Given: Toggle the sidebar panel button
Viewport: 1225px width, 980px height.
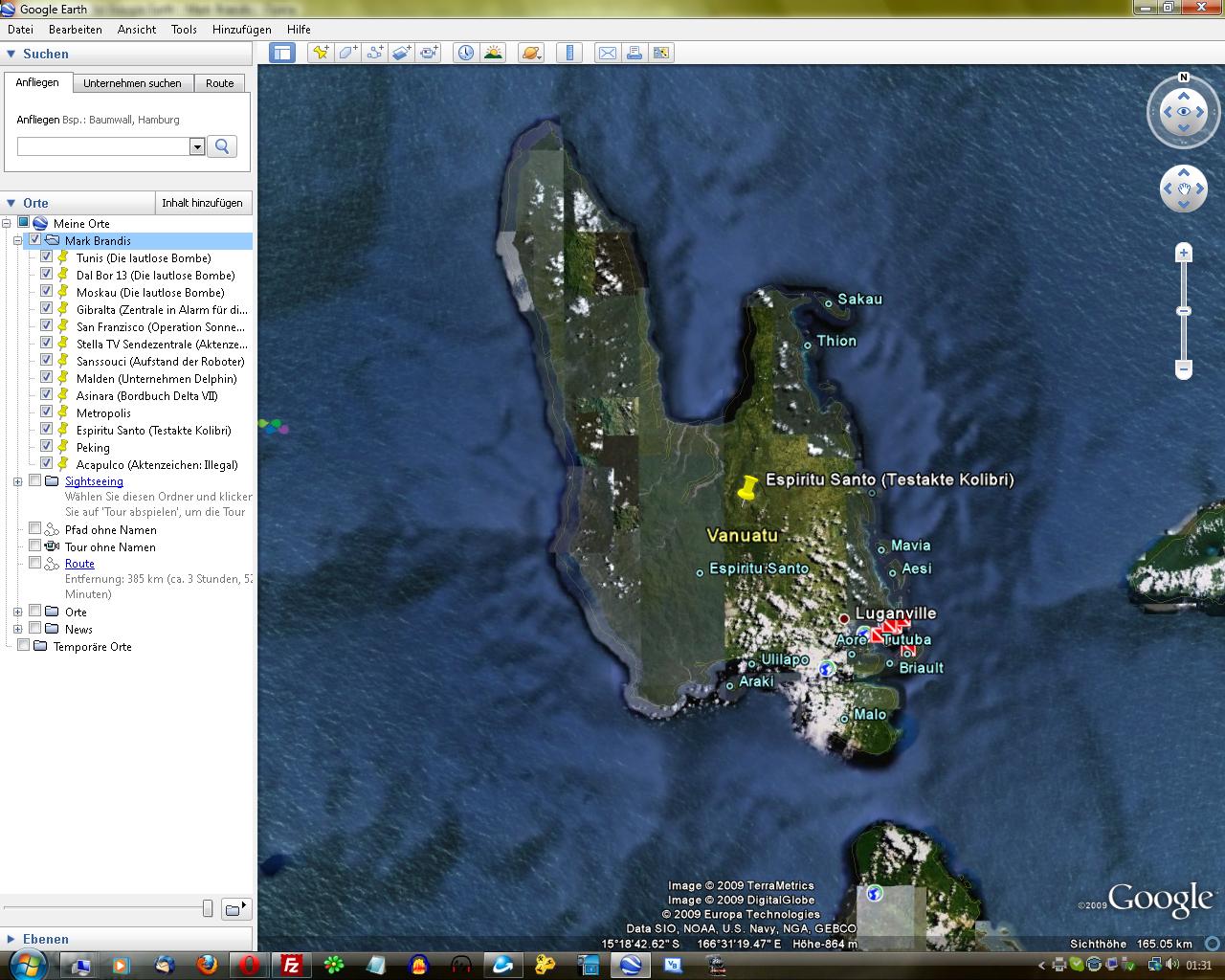Looking at the screenshot, I should click(282, 53).
